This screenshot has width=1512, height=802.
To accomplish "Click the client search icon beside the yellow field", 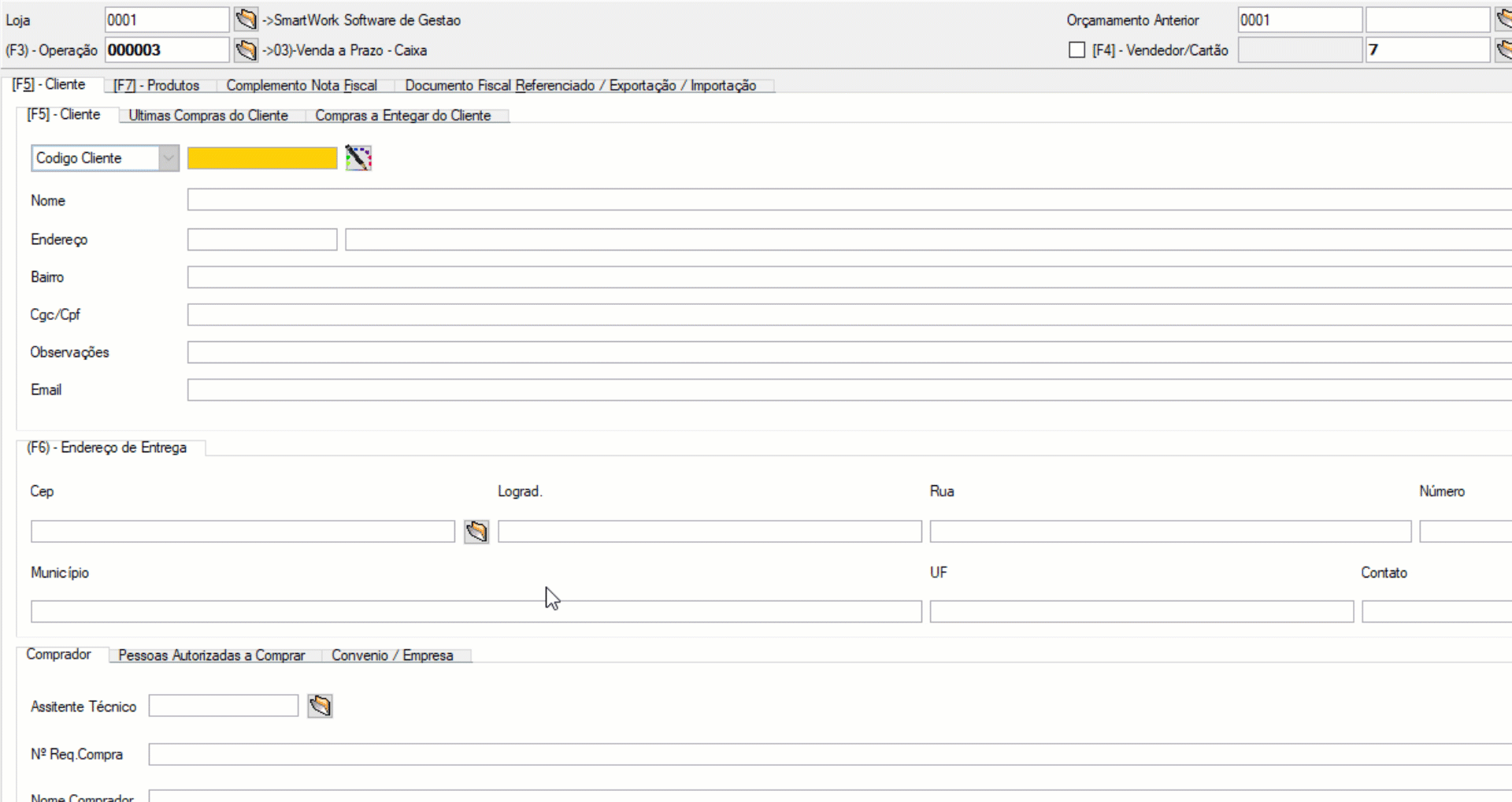I will [358, 158].
